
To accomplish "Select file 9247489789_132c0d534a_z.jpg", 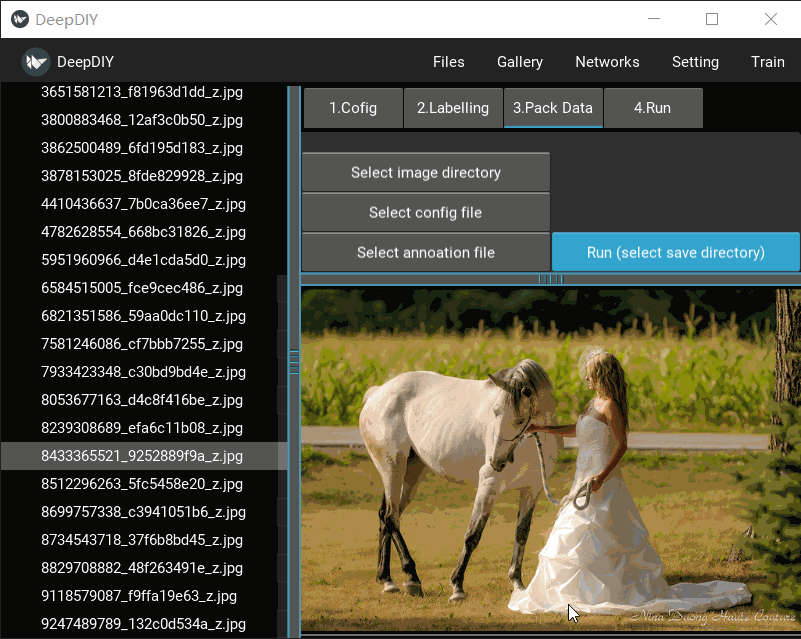I will (x=143, y=624).
